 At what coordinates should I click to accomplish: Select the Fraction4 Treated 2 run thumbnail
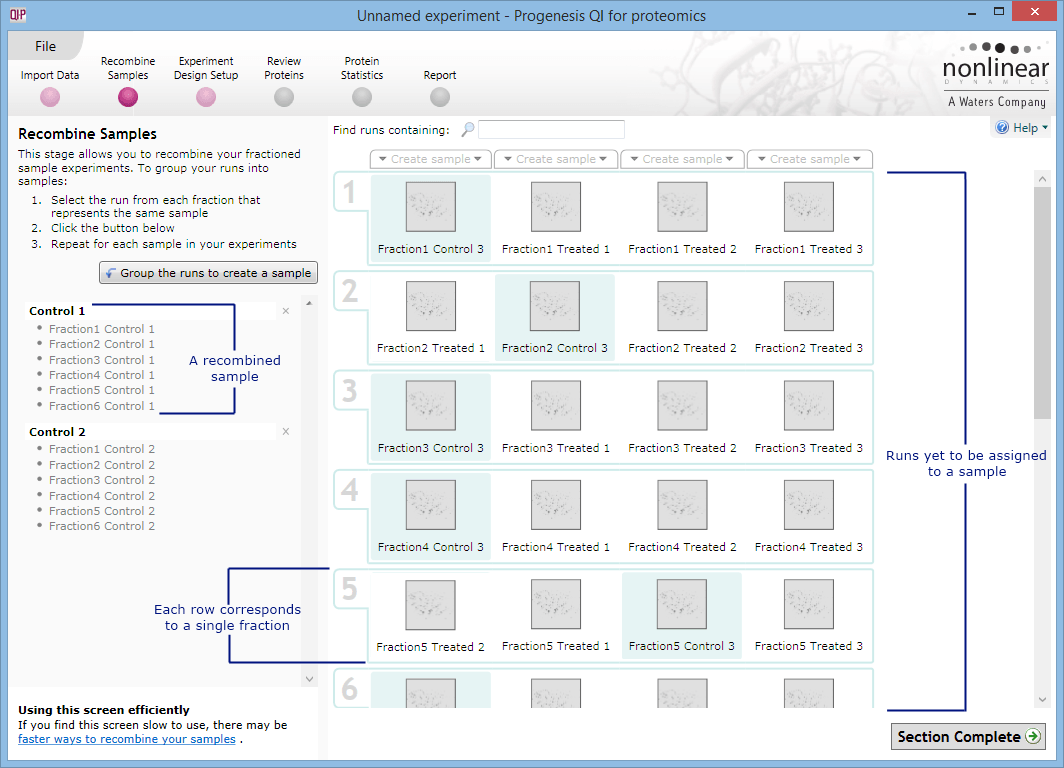682,505
